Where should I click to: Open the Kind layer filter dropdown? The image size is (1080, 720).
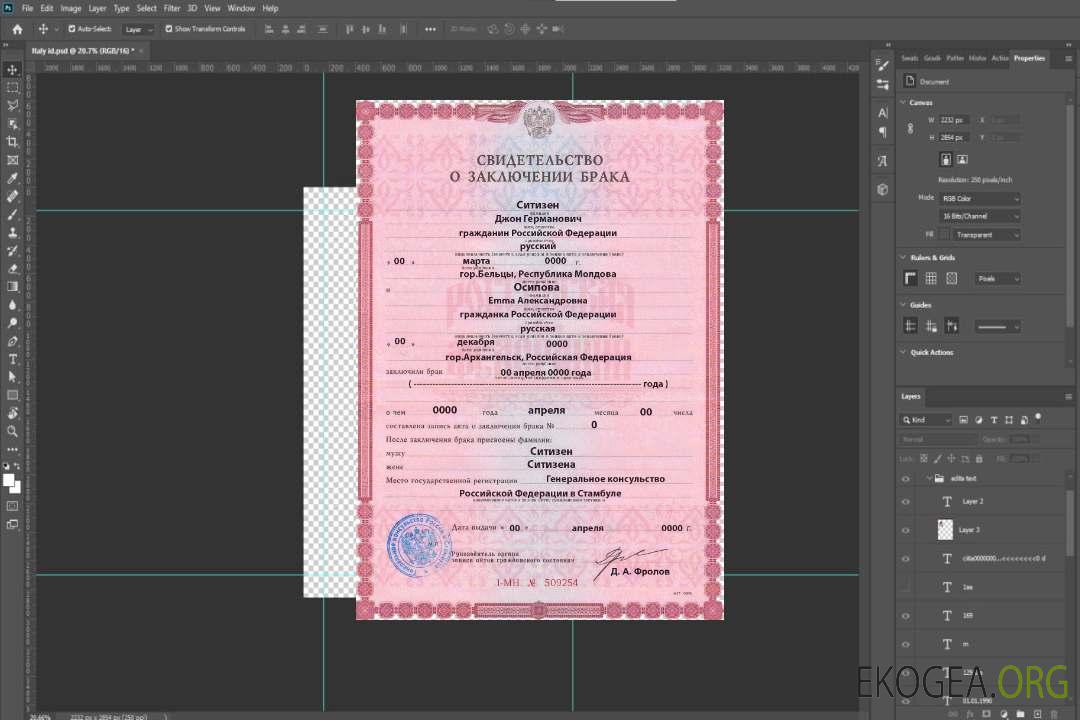pos(926,420)
